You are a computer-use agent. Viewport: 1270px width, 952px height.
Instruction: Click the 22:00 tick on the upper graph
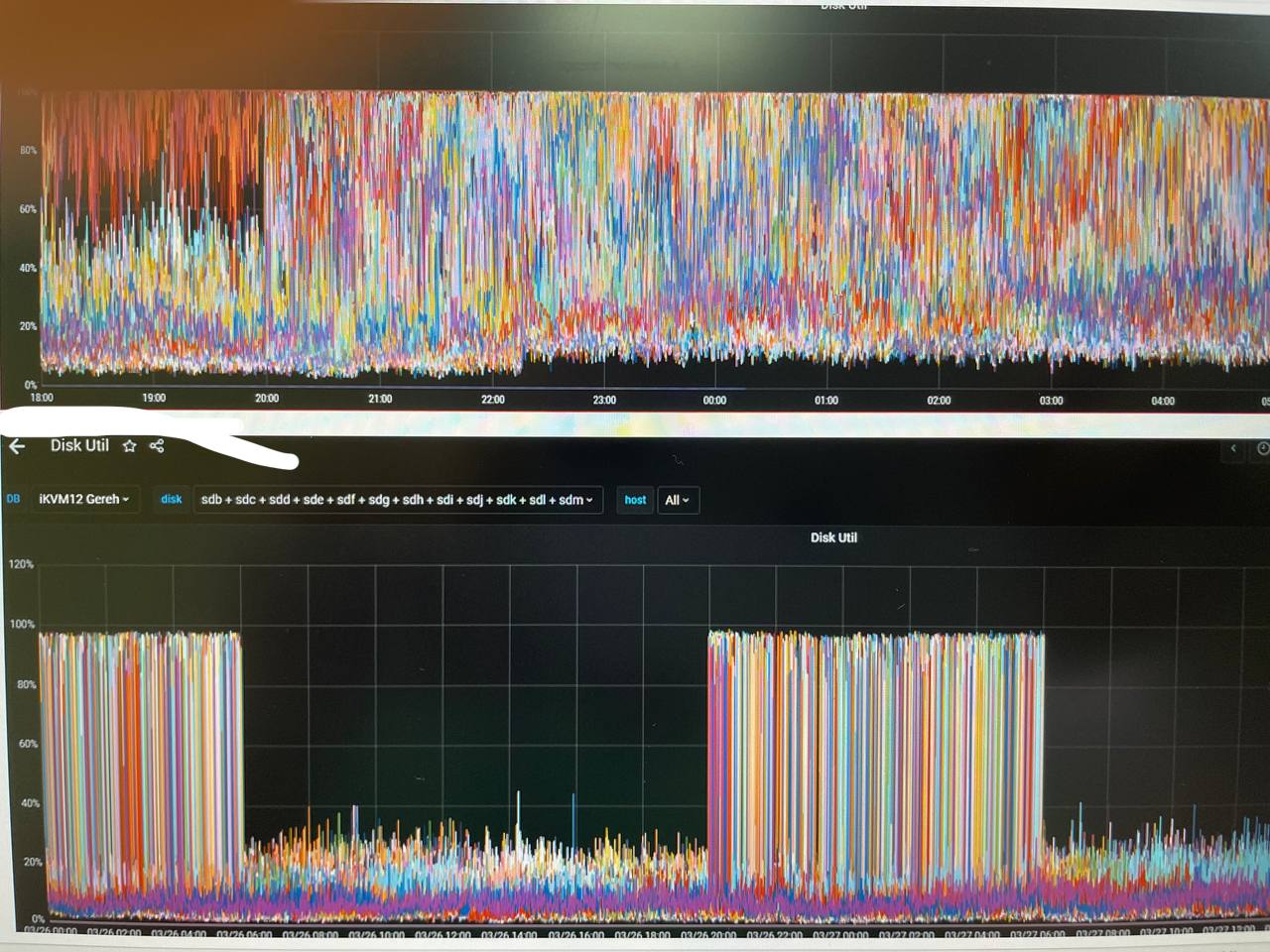(x=492, y=400)
